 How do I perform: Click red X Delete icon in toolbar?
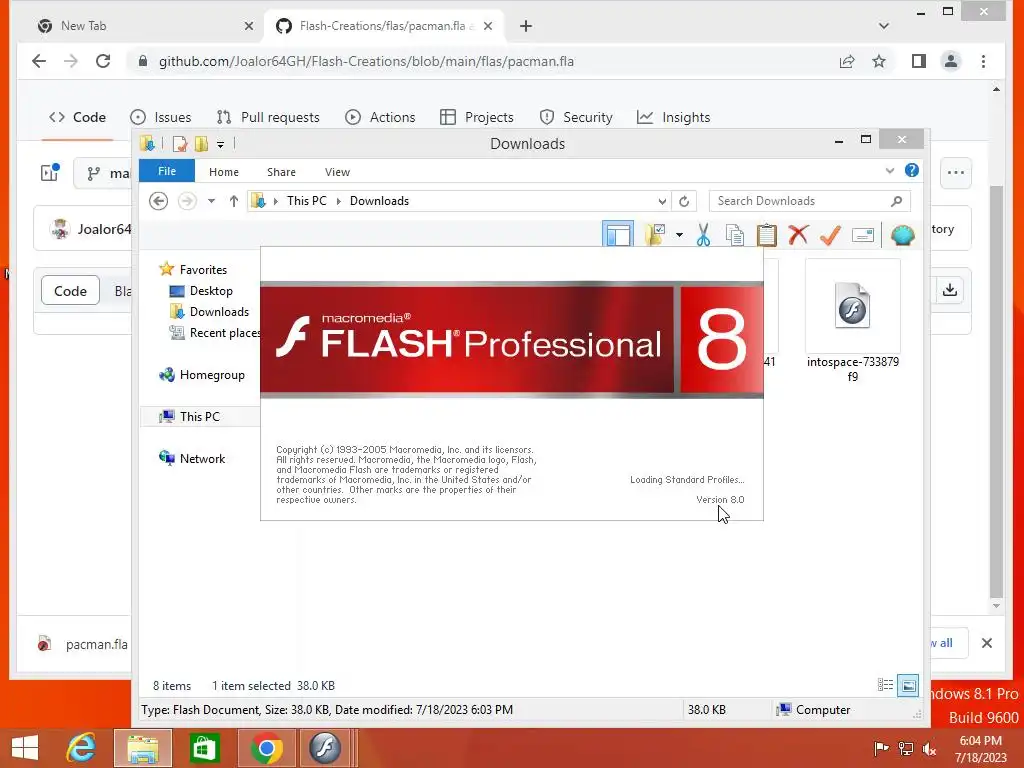pos(798,234)
